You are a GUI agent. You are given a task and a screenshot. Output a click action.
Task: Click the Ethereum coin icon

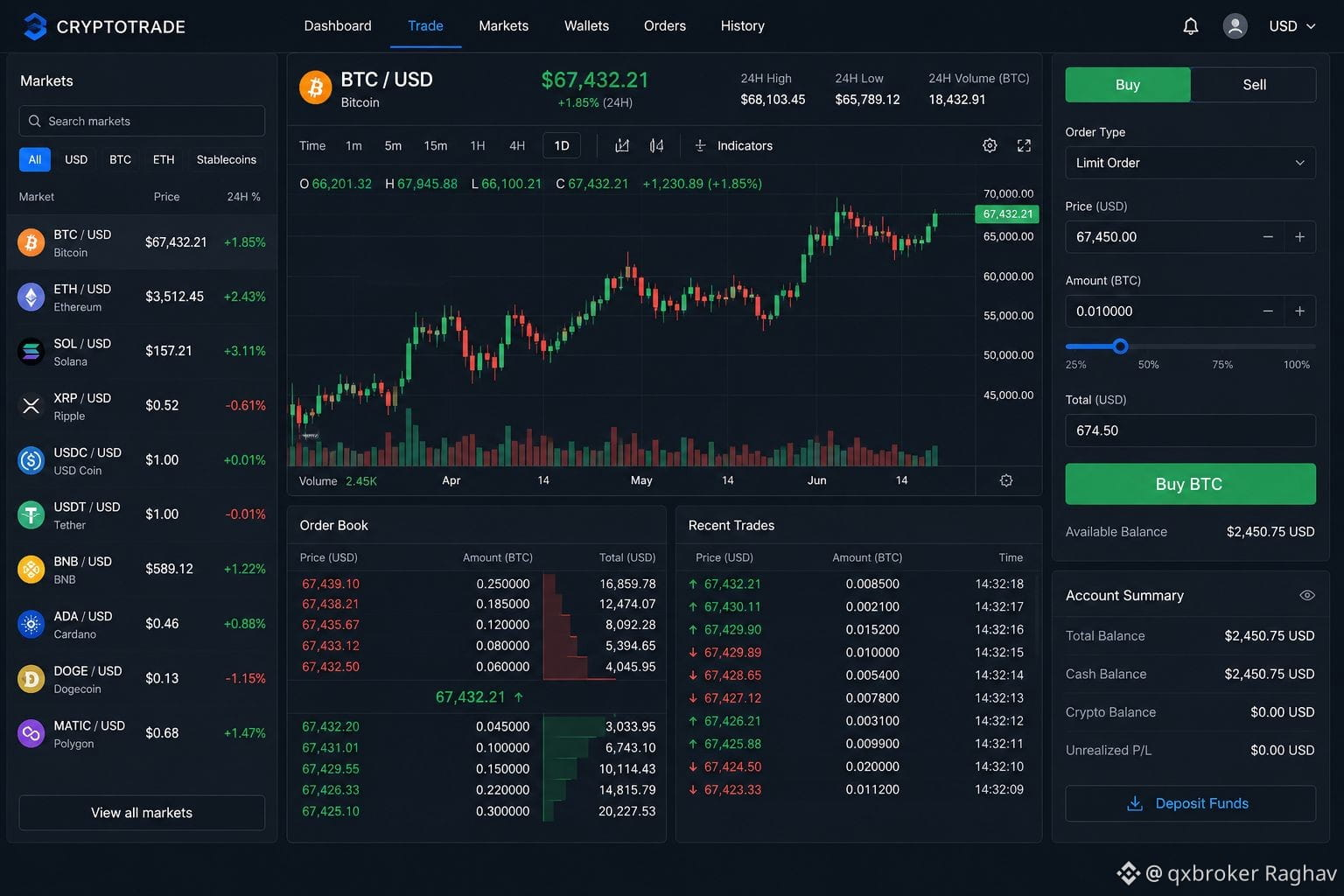tap(31, 297)
